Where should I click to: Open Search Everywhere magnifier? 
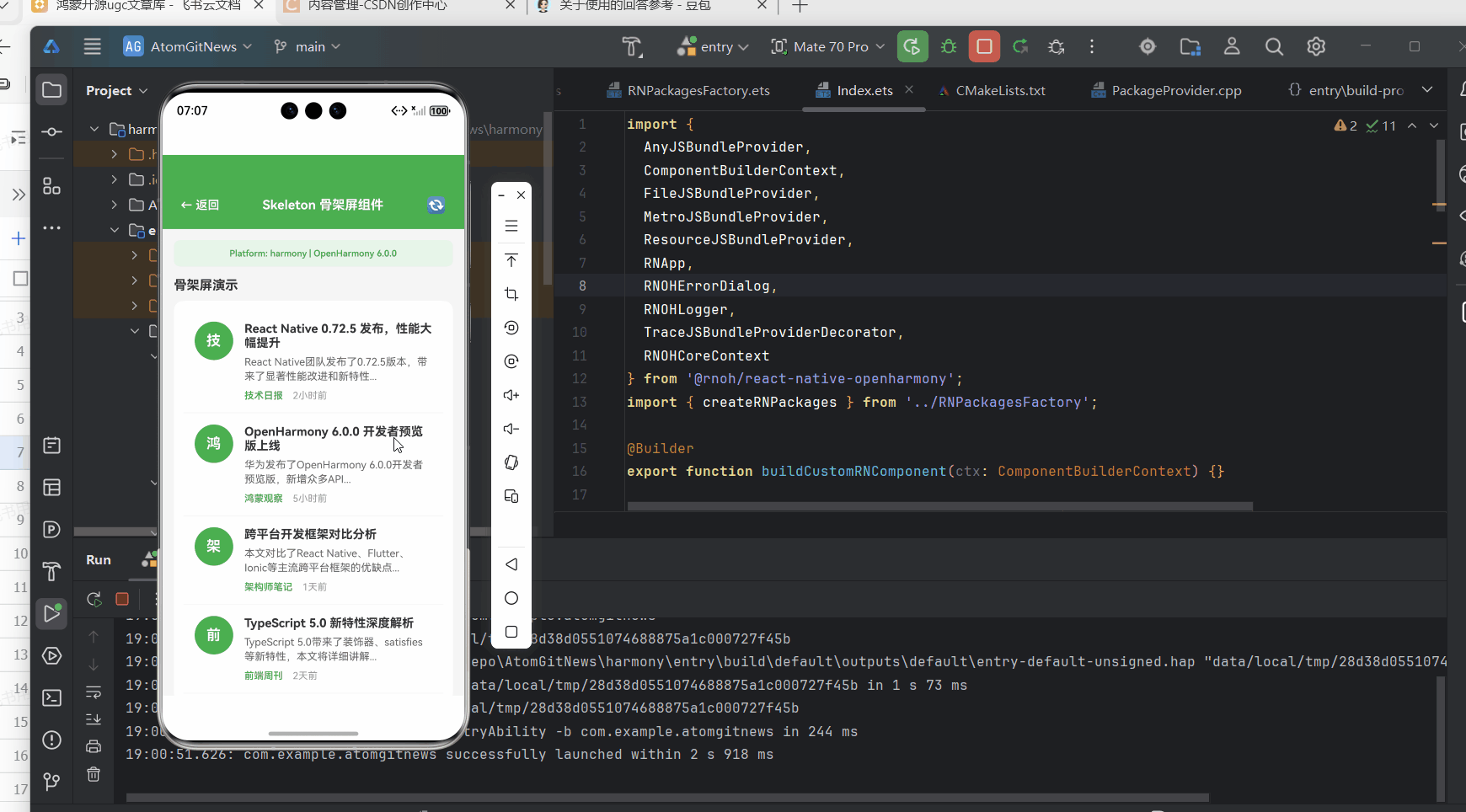[x=1274, y=46]
